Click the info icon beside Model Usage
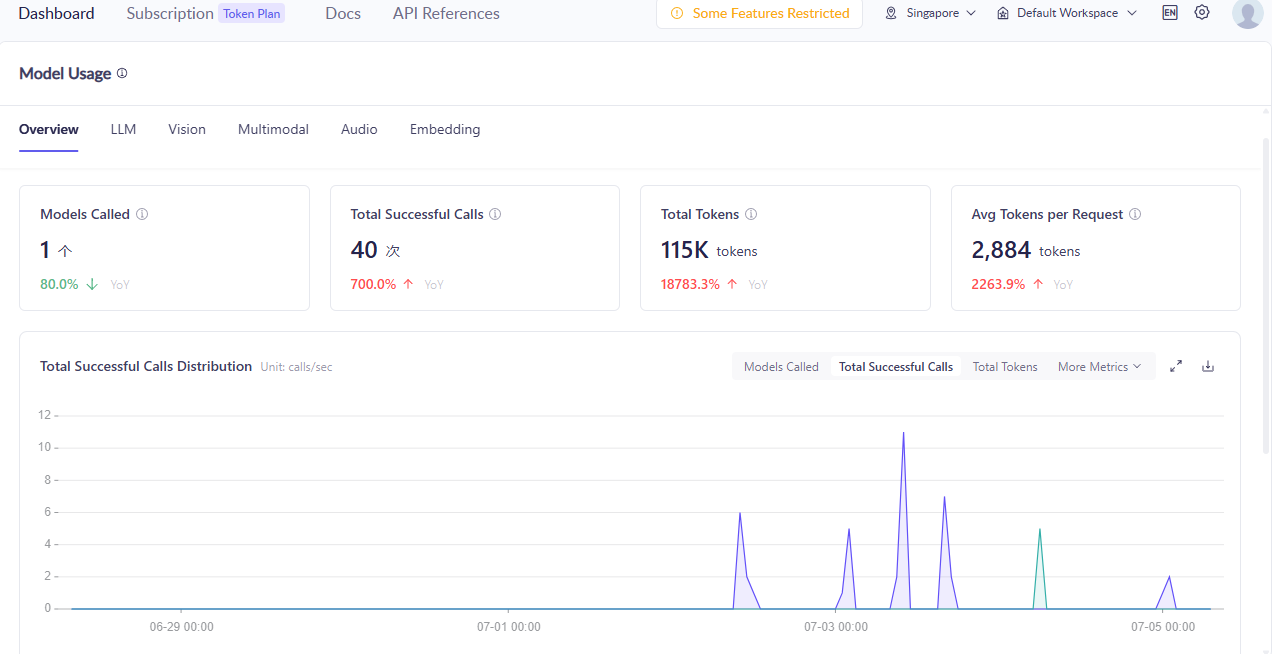Screen dimensions: 1272x654 [x=122, y=73]
